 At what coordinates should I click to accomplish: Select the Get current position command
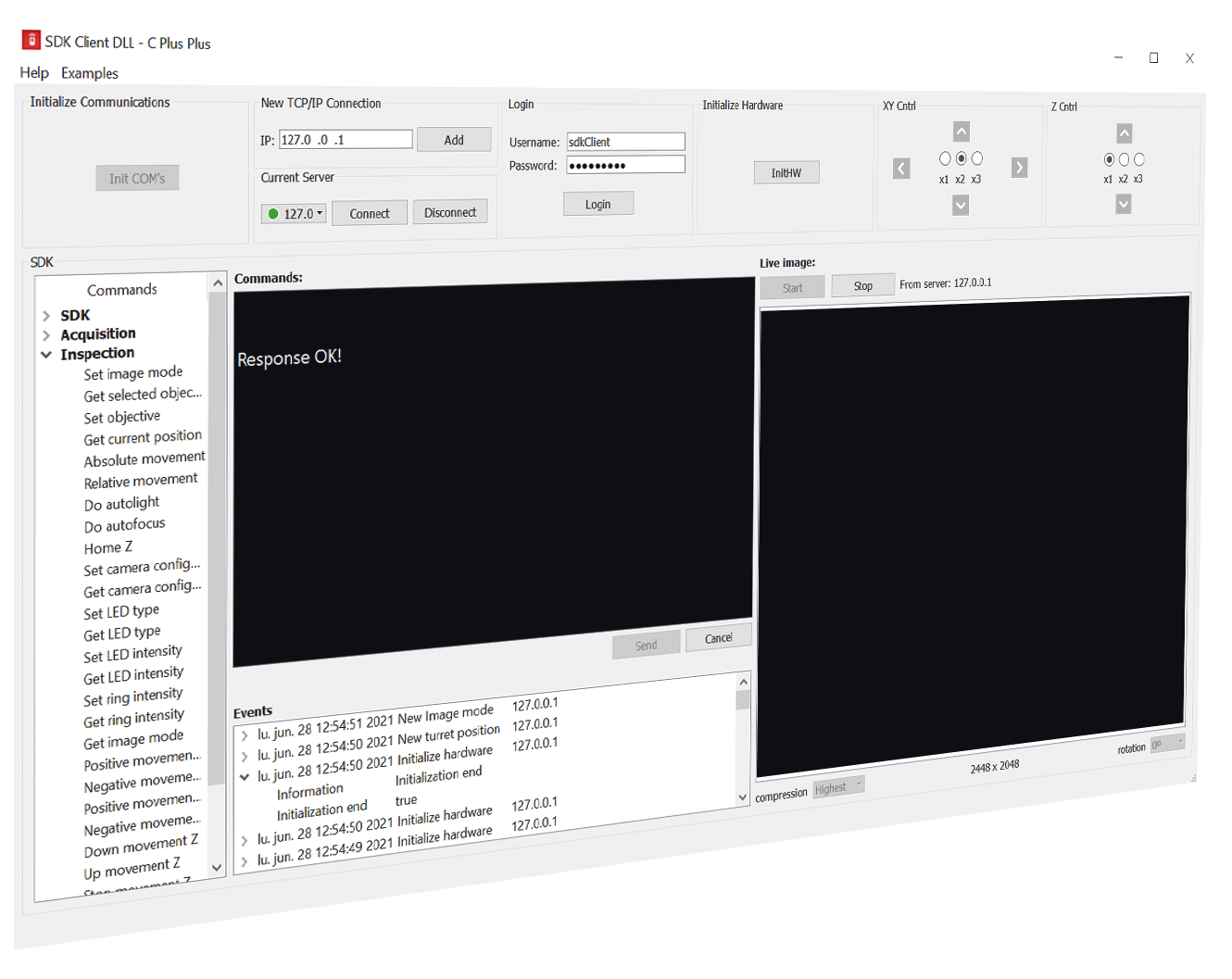coord(143,437)
